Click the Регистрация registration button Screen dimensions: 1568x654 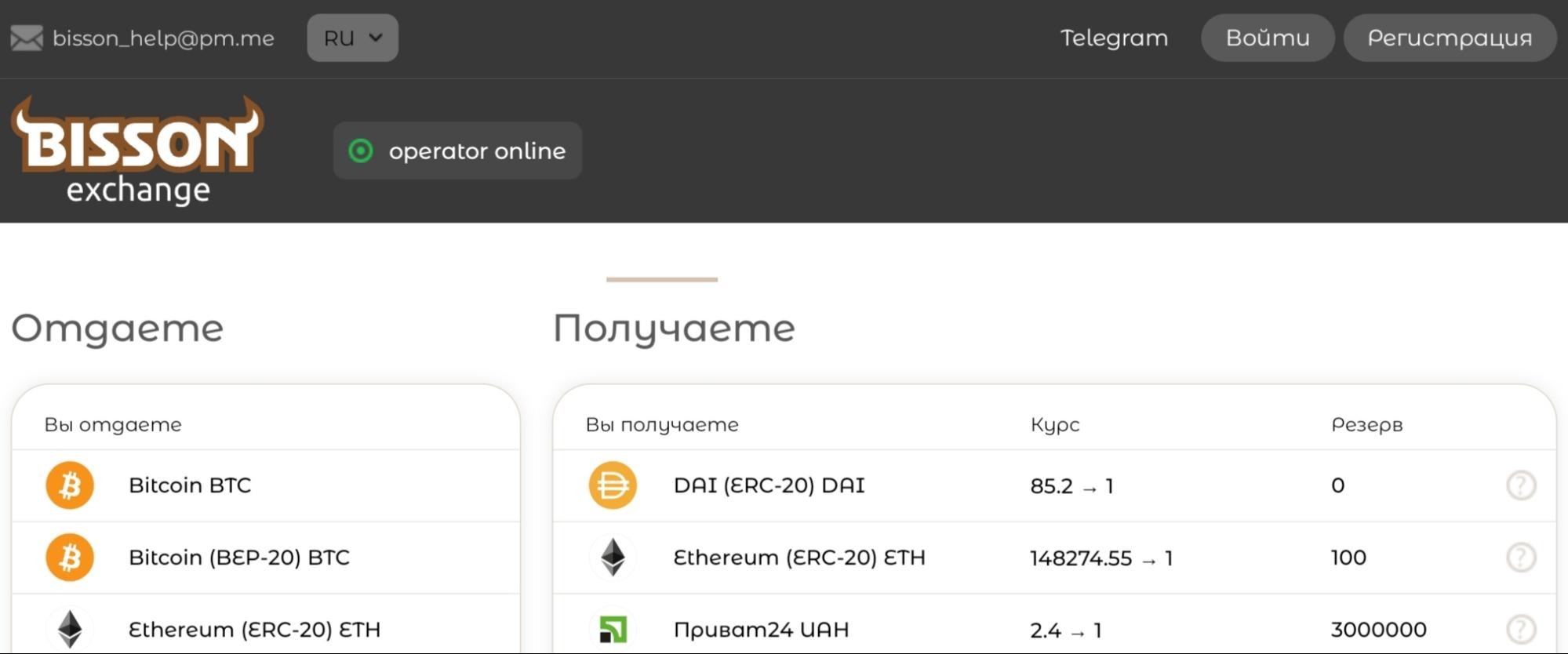tap(1450, 38)
